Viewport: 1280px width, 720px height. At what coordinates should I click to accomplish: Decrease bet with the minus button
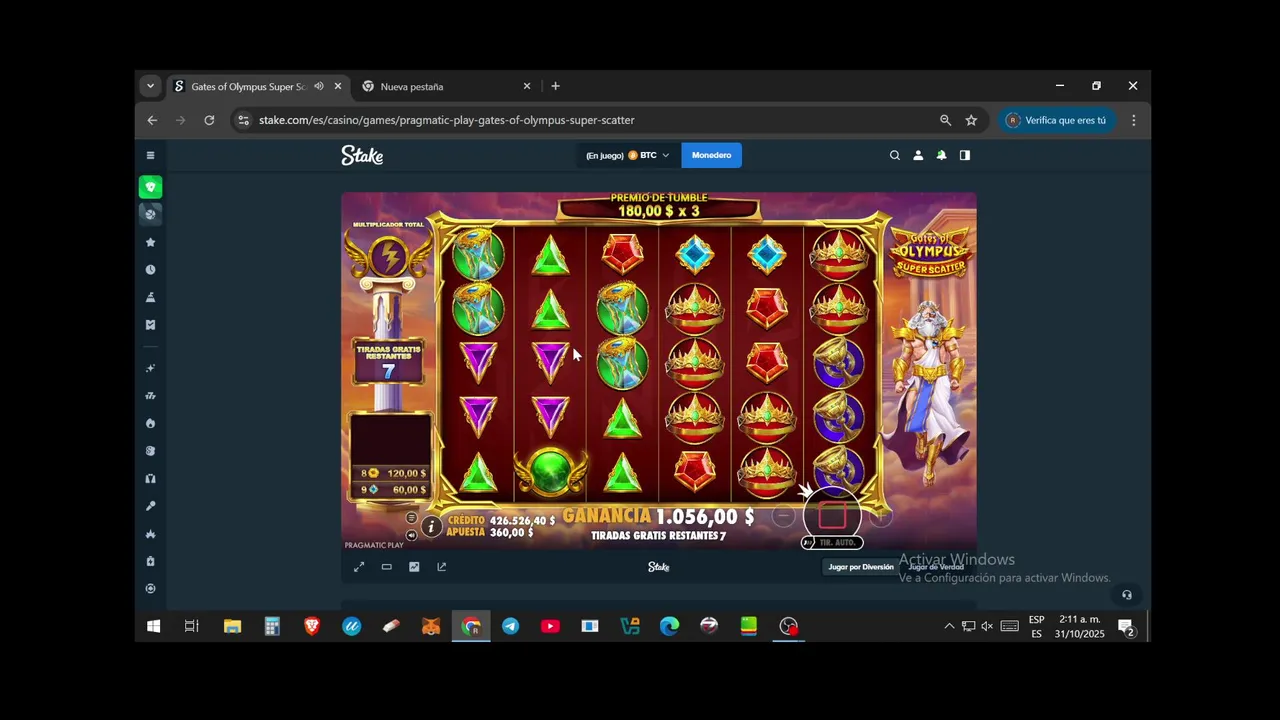coord(784,516)
